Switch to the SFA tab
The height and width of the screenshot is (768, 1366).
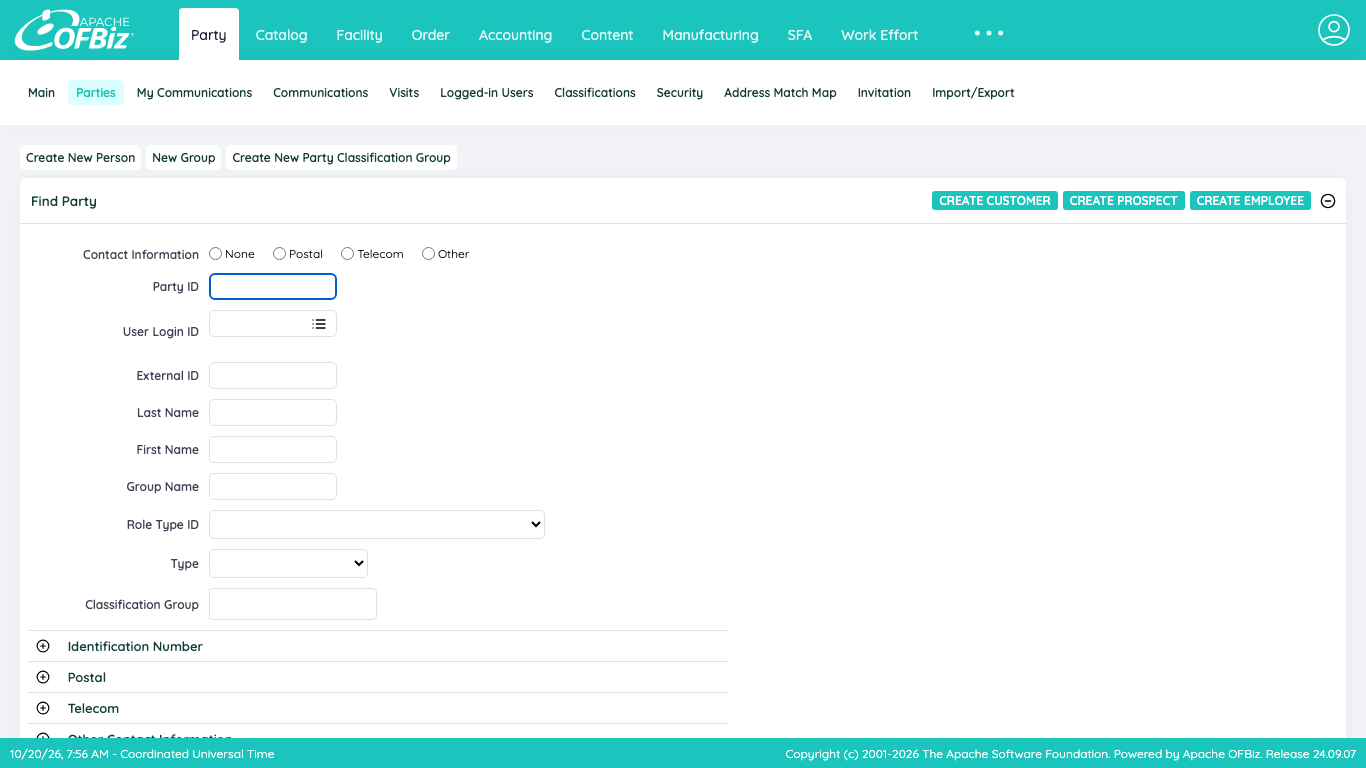[x=800, y=35]
